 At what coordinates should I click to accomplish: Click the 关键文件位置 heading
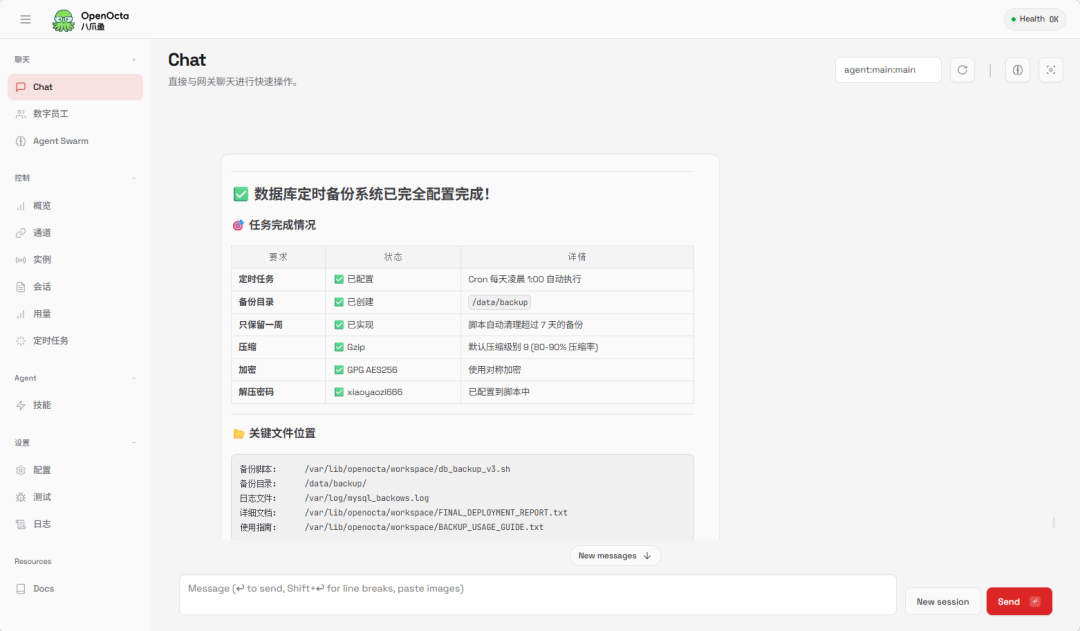[x=282, y=433]
